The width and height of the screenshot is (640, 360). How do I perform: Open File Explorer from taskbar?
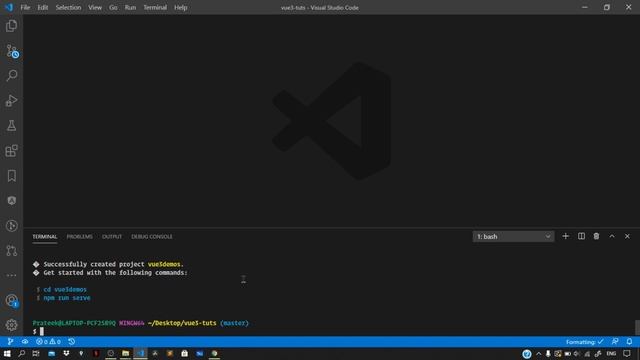point(125,353)
